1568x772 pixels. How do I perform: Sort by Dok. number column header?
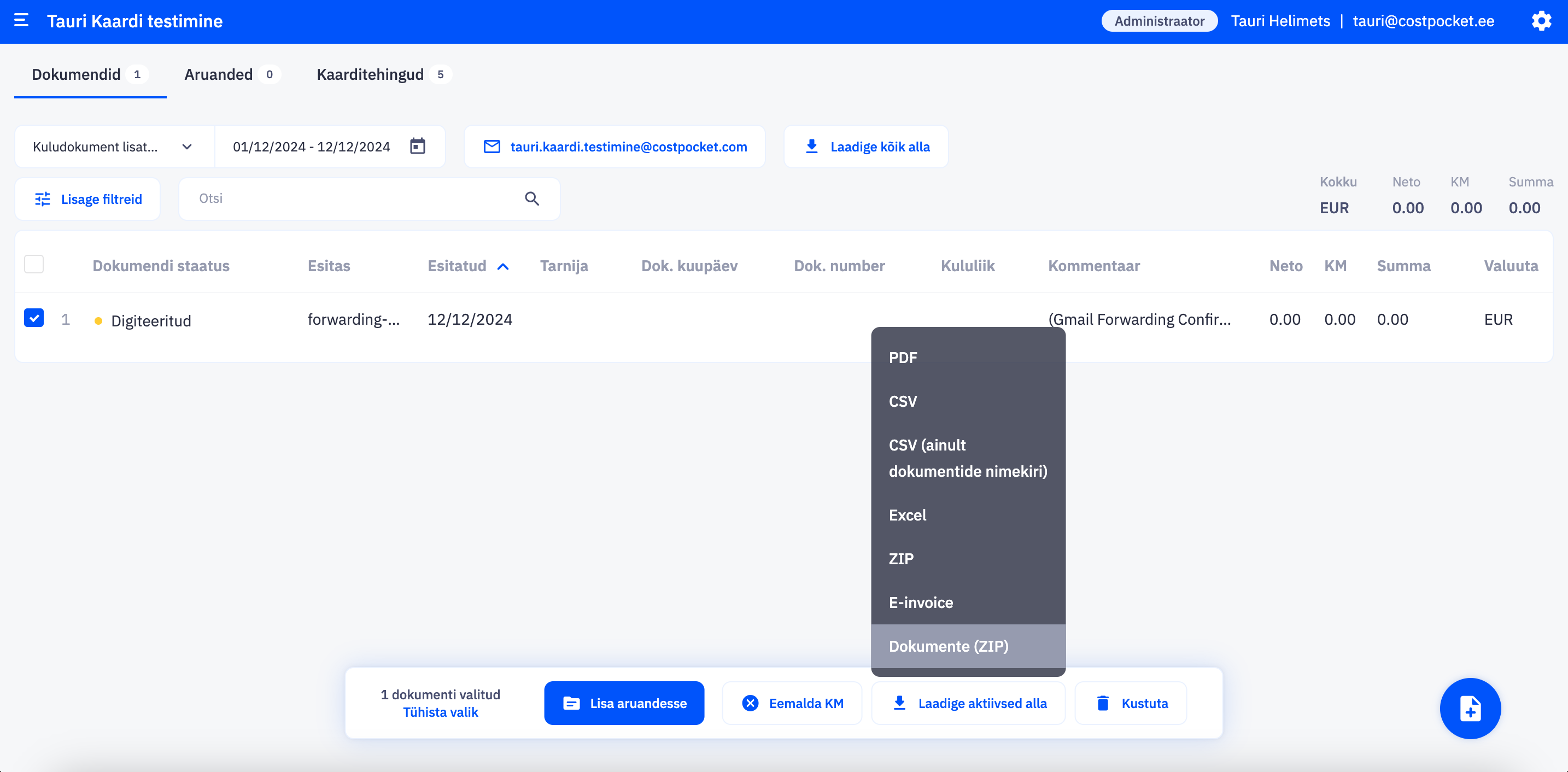click(x=839, y=266)
